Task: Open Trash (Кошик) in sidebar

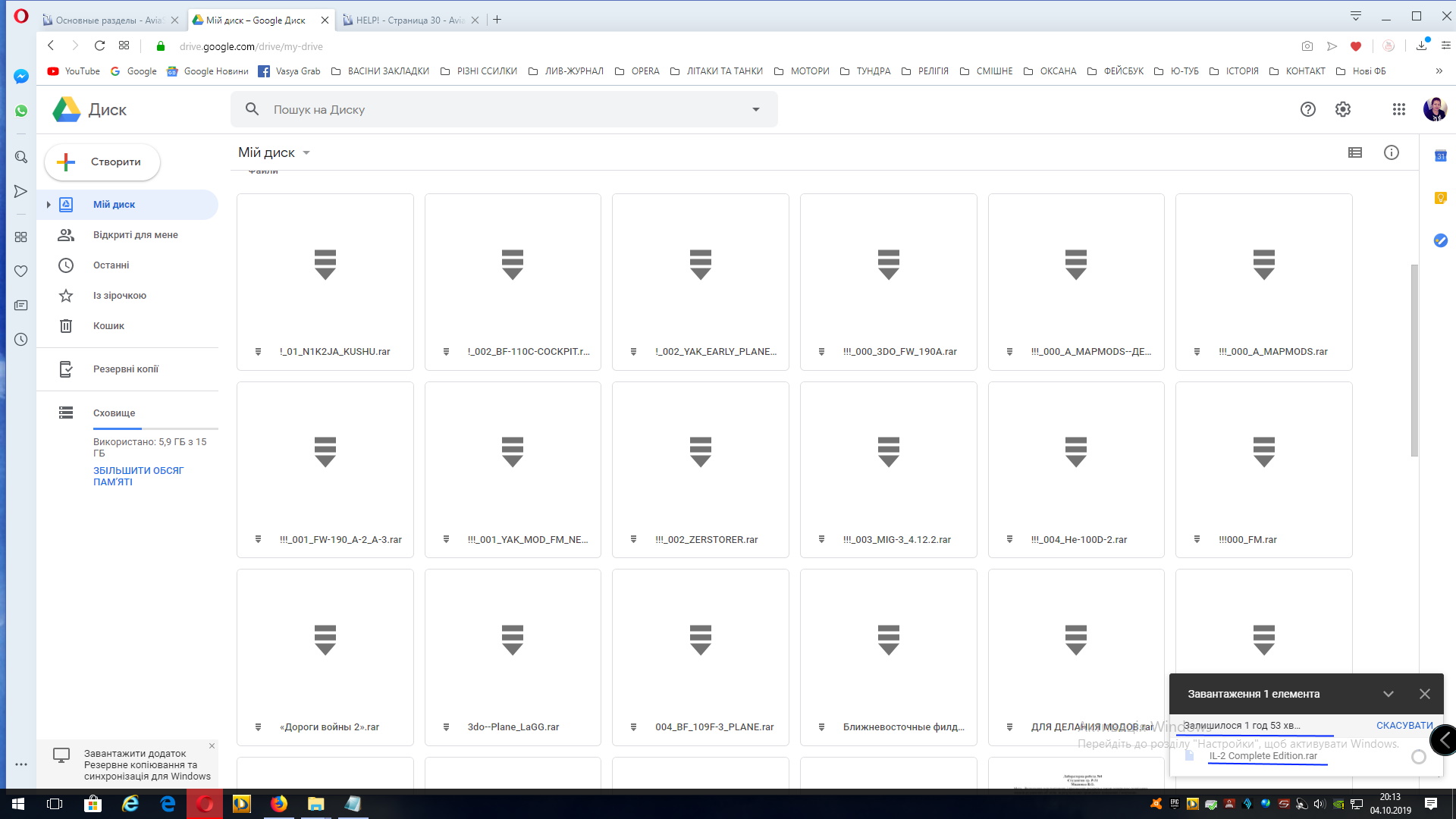Action: click(x=108, y=325)
